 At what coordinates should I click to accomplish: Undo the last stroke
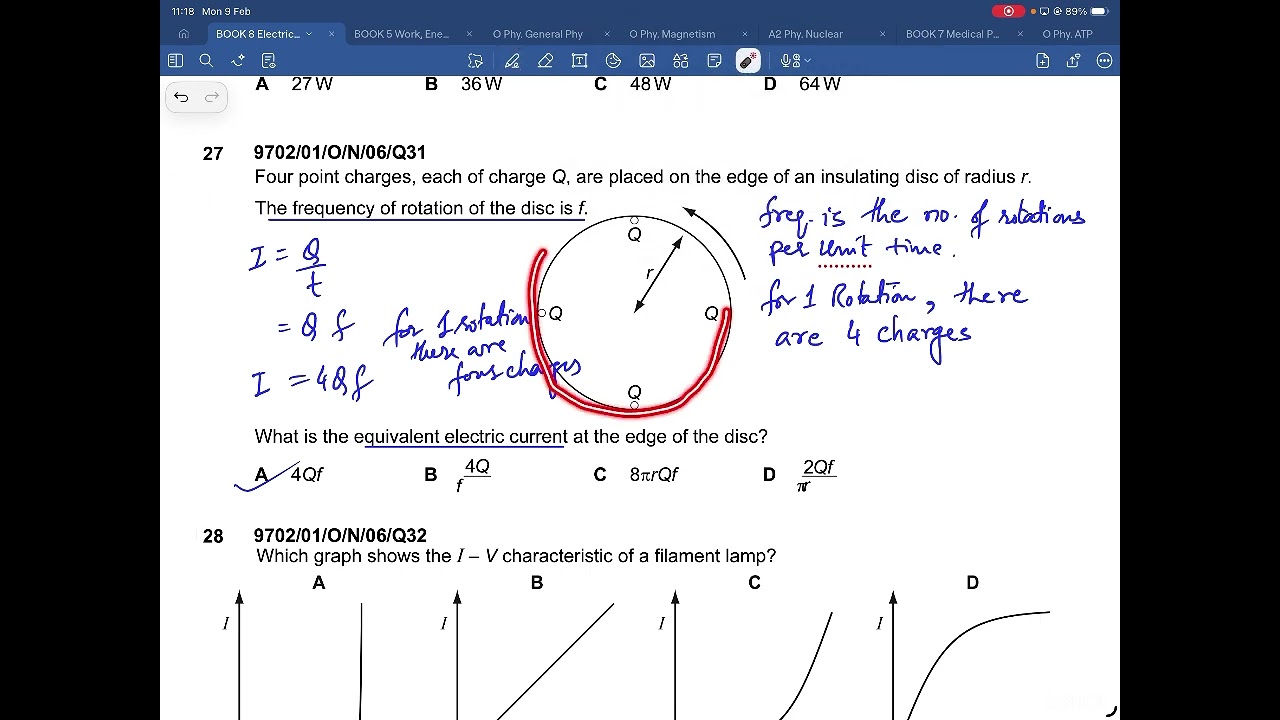[181, 97]
